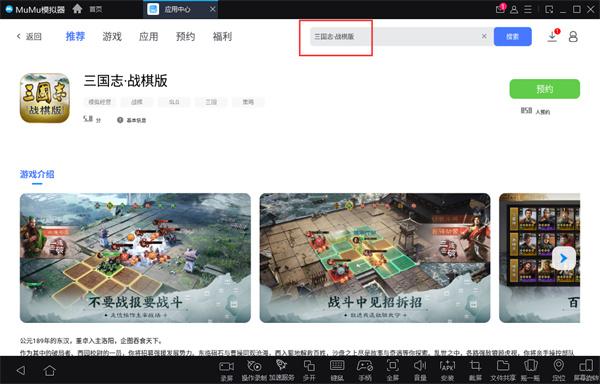Viewport: 600px width, 384px height.
Task: Switch to 福利 tab
Action: (222, 36)
